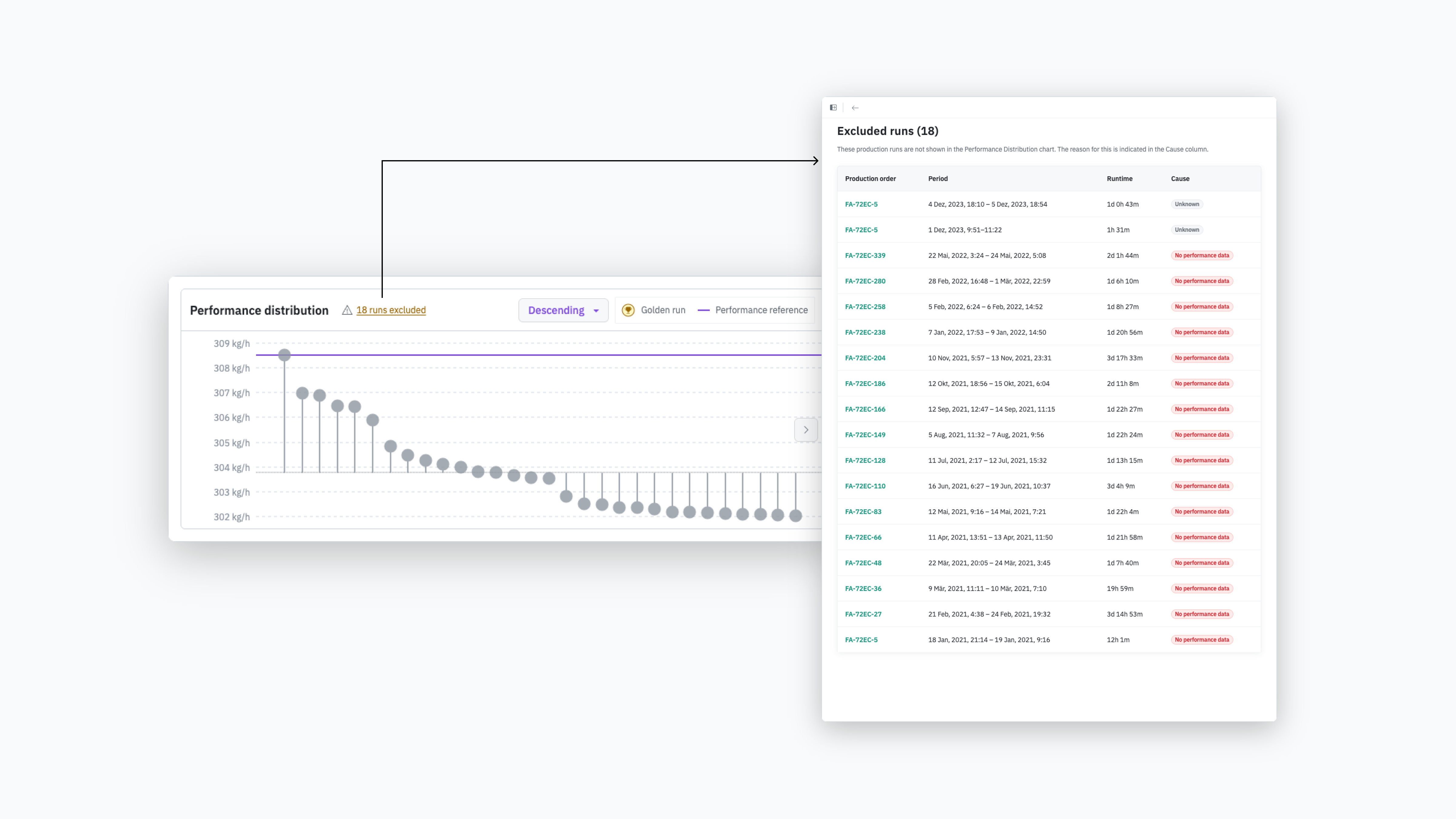The height and width of the screenshot is (819, 1456).
Task: Open production order FA-72EC-48
Action: click(863, 563)
